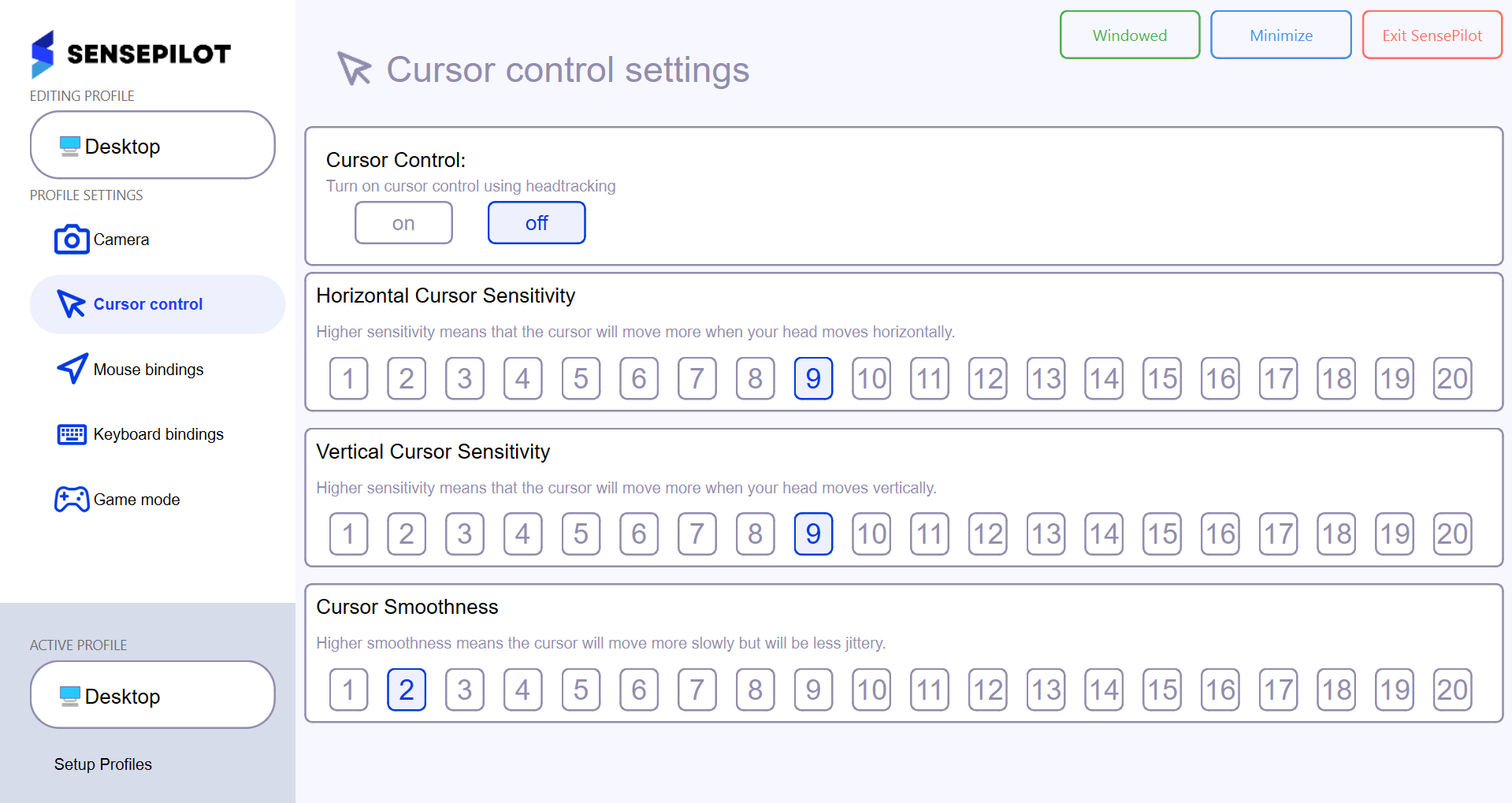Go to Game mode settings
The height and width of the screenshot is (803, 1512).
136,500
